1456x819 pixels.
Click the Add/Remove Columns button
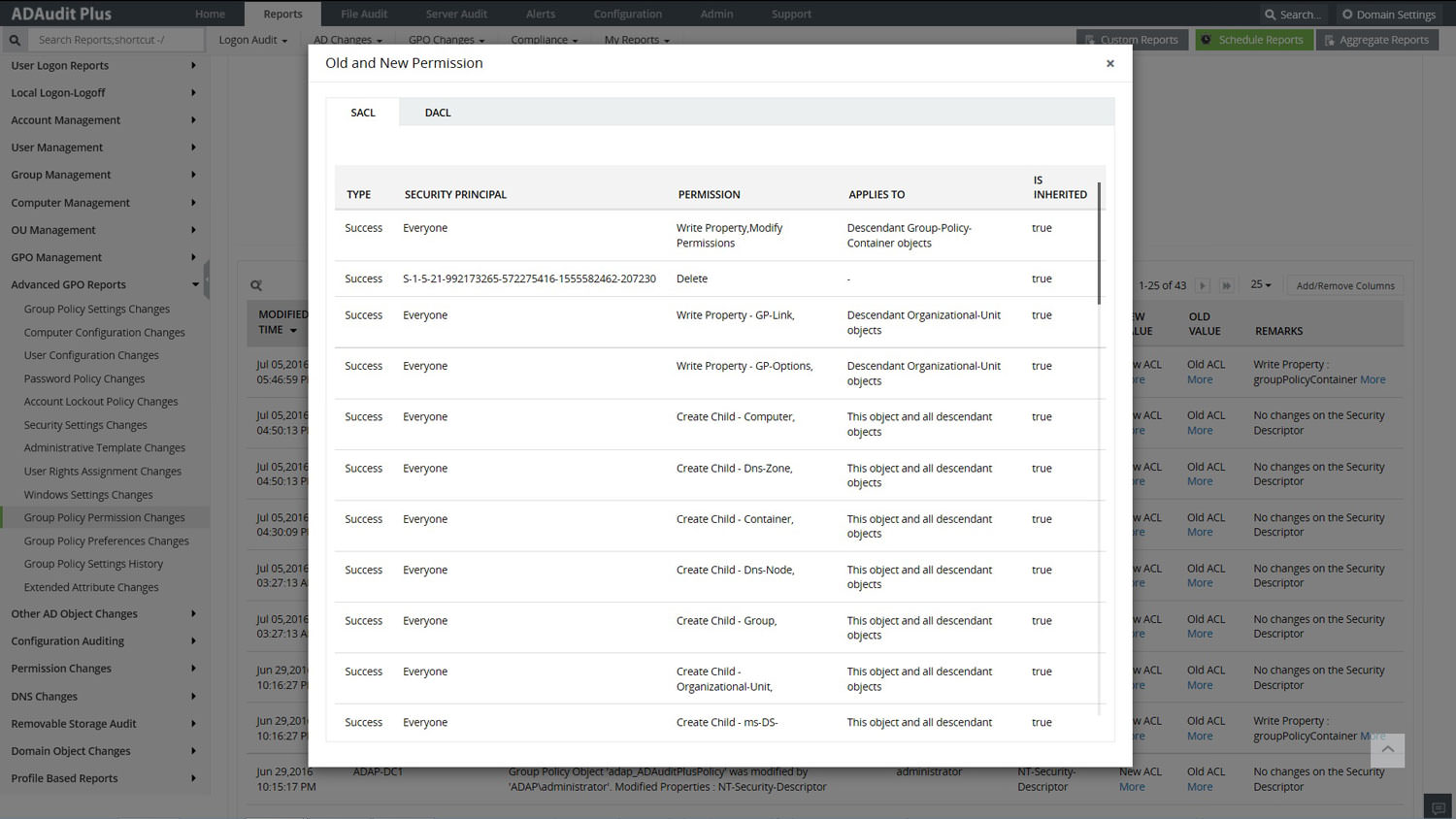coord(1345,285)
